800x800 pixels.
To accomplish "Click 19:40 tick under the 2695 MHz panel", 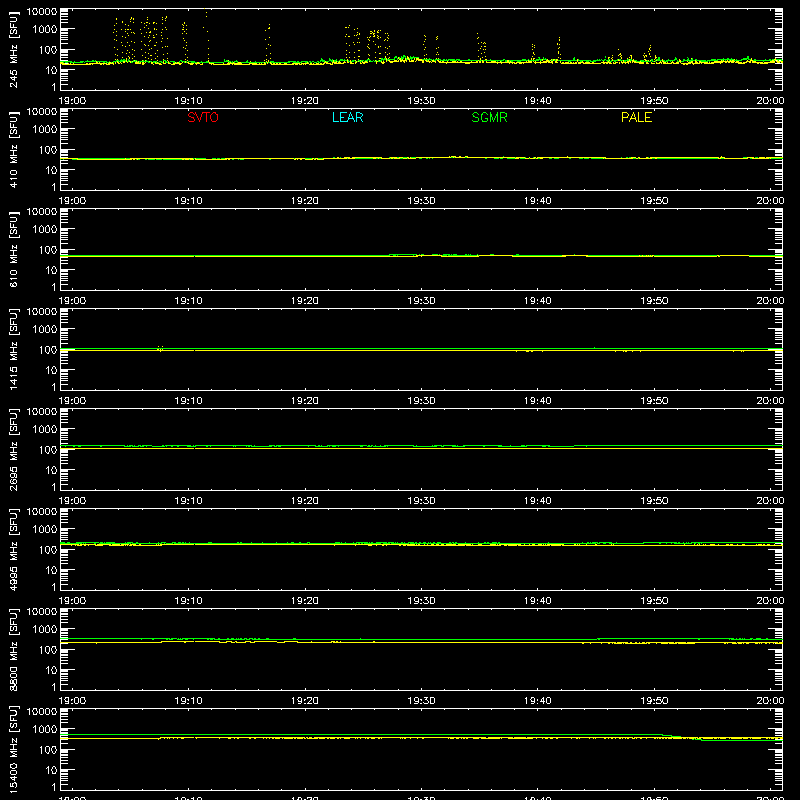I will tap(538, 501).
